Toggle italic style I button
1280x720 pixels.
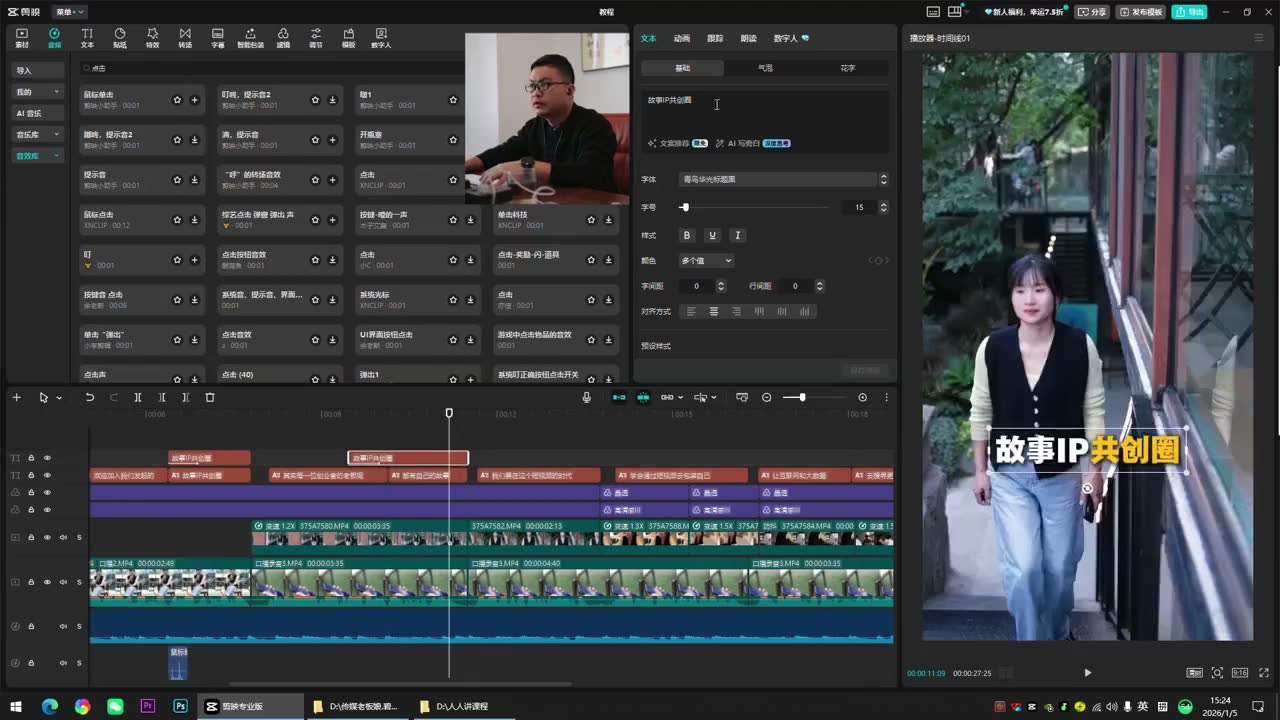tap(737, 235)
